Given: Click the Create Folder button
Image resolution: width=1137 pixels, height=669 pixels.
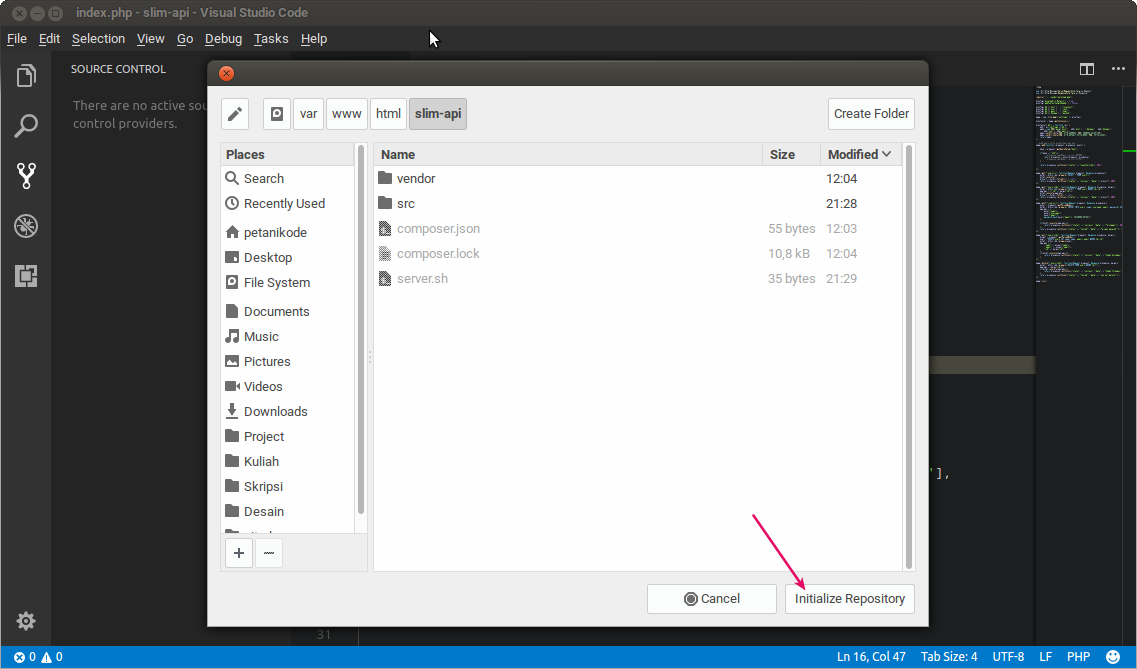Looking at the screenshot, I should [870, 113].
